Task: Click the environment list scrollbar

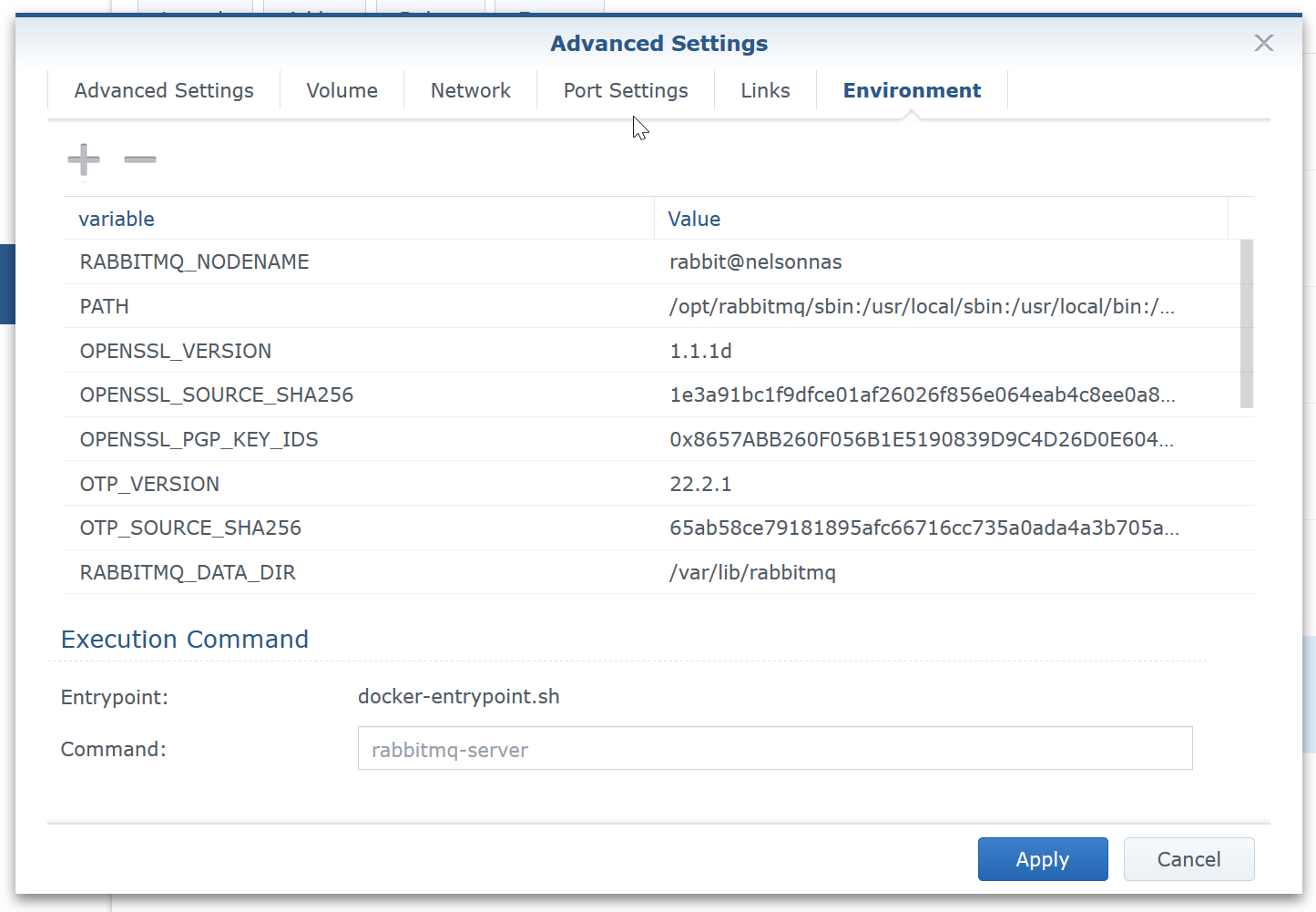Action: pos(1246,323)
